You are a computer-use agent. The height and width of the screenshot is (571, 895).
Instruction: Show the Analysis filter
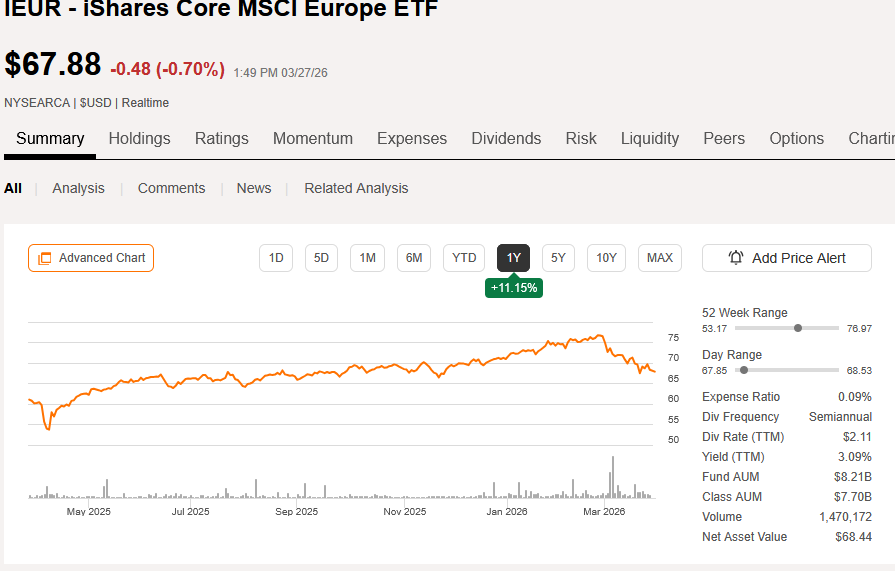pyautogui.click(x=78, y=188)
